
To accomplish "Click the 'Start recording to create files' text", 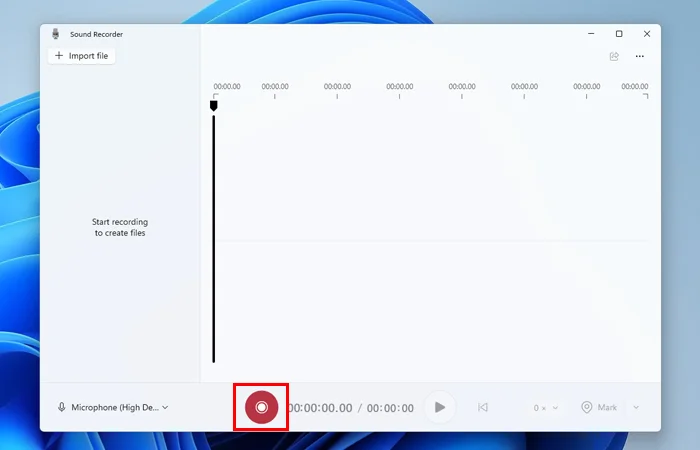I will [120, 227].
